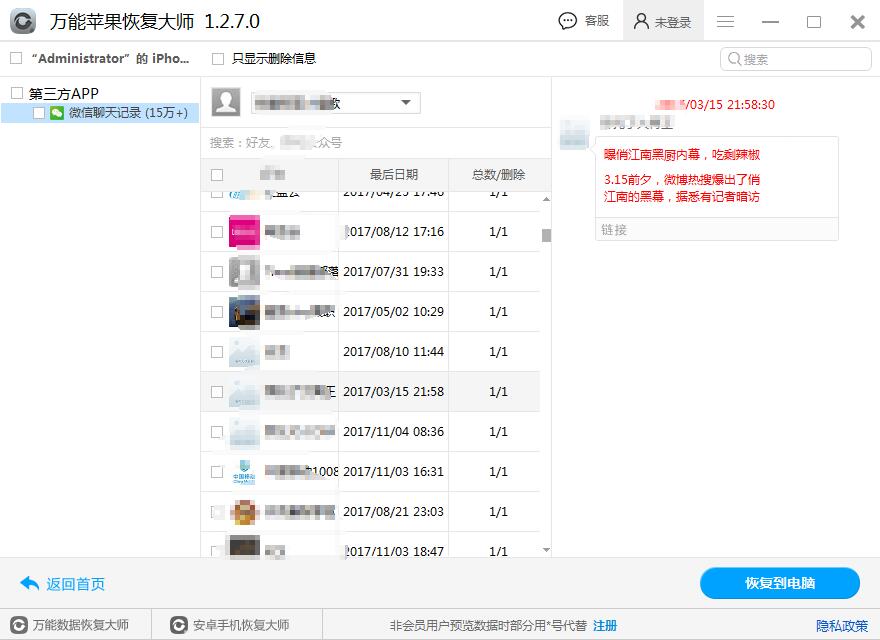Click 1/1 count in 2017/11/04 08:36 row
The image size is (880, 640).
coord(498,432)
